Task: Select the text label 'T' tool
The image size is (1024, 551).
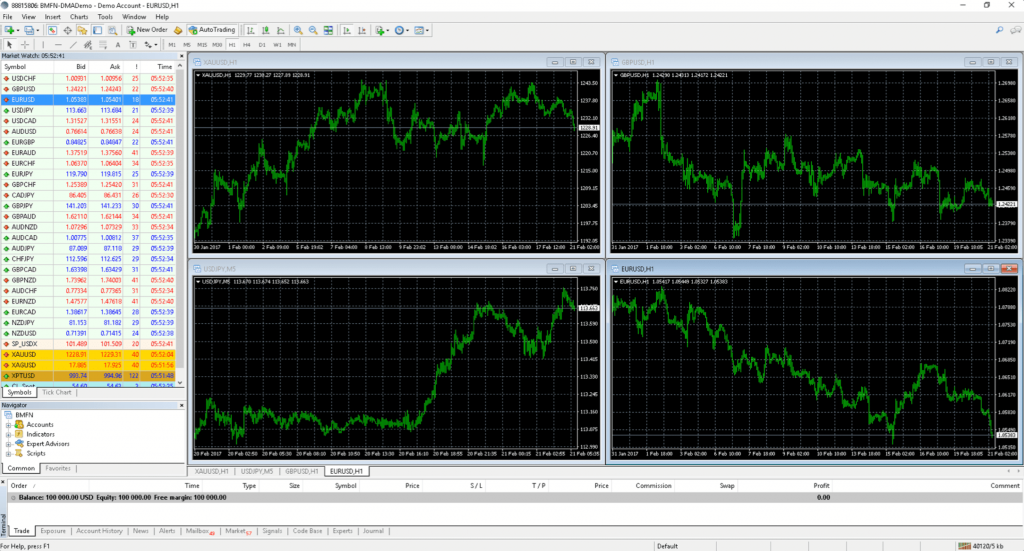Action: pos(133,45)
